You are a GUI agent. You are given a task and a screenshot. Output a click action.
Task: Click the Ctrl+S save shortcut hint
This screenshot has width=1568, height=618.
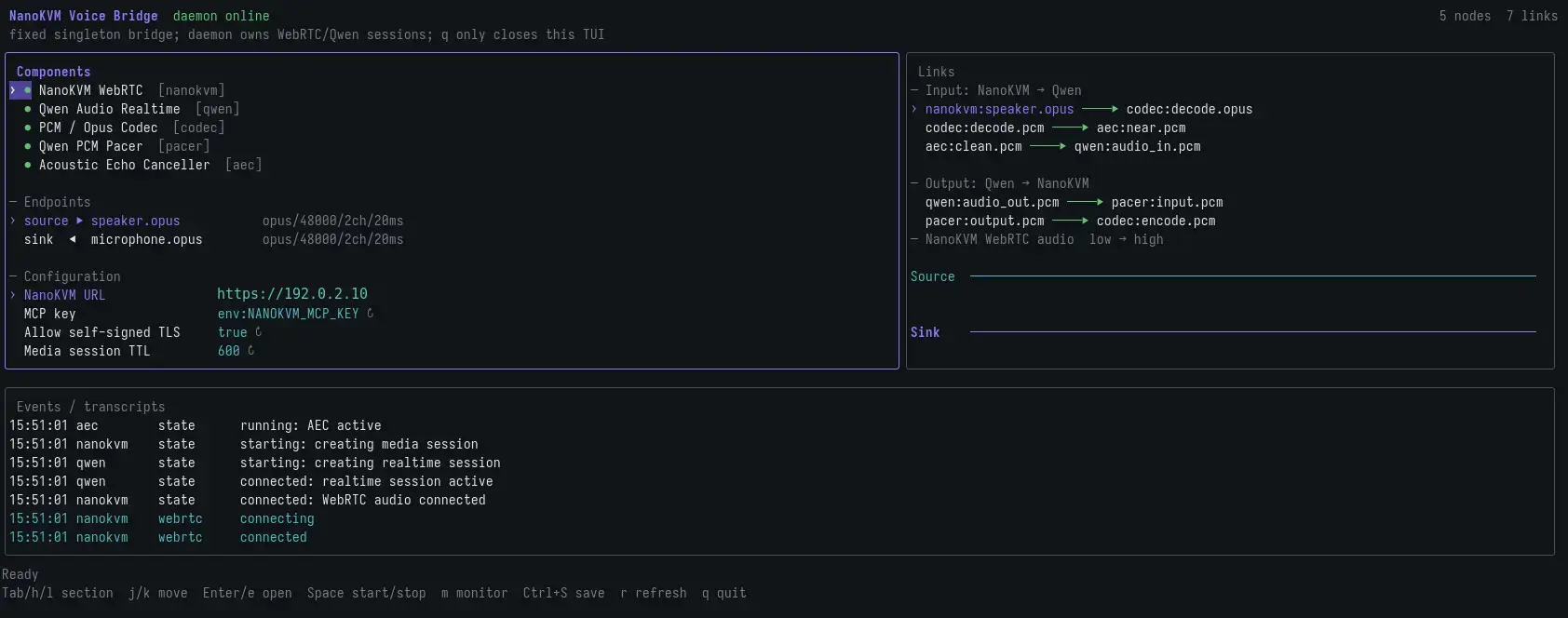pyautogui.click(x=564, y=593)
